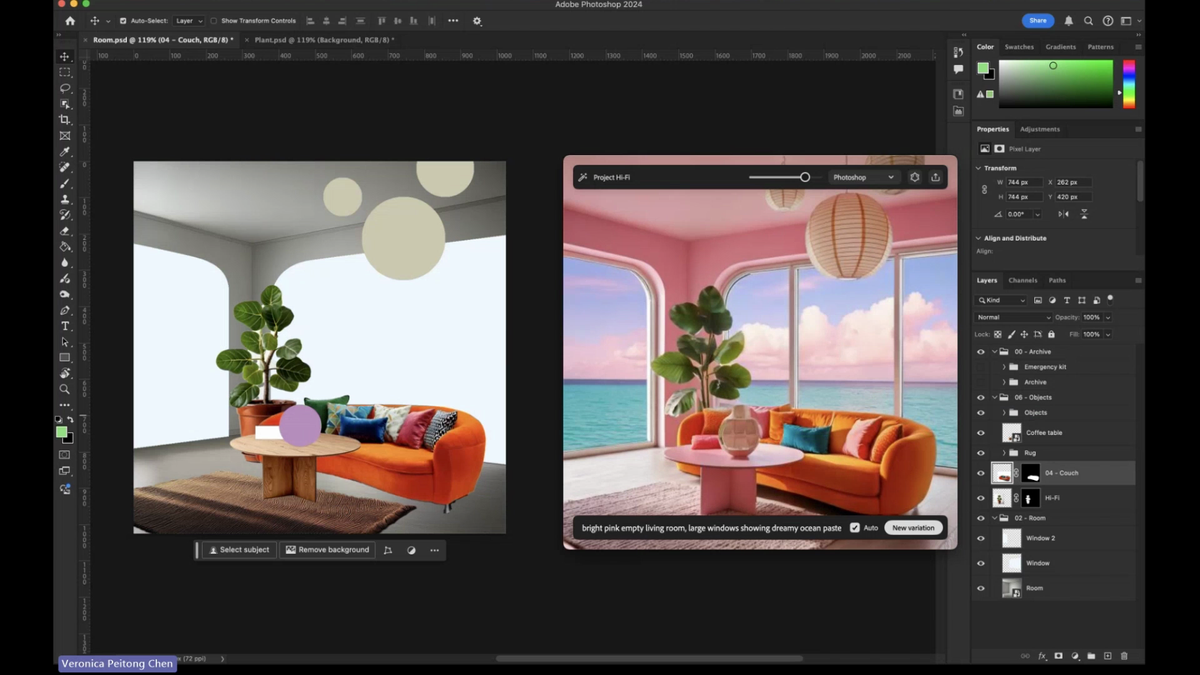1200x675 pixels.
Task: Open the Photoshop Home screen
Action: (x=68, y=20)
